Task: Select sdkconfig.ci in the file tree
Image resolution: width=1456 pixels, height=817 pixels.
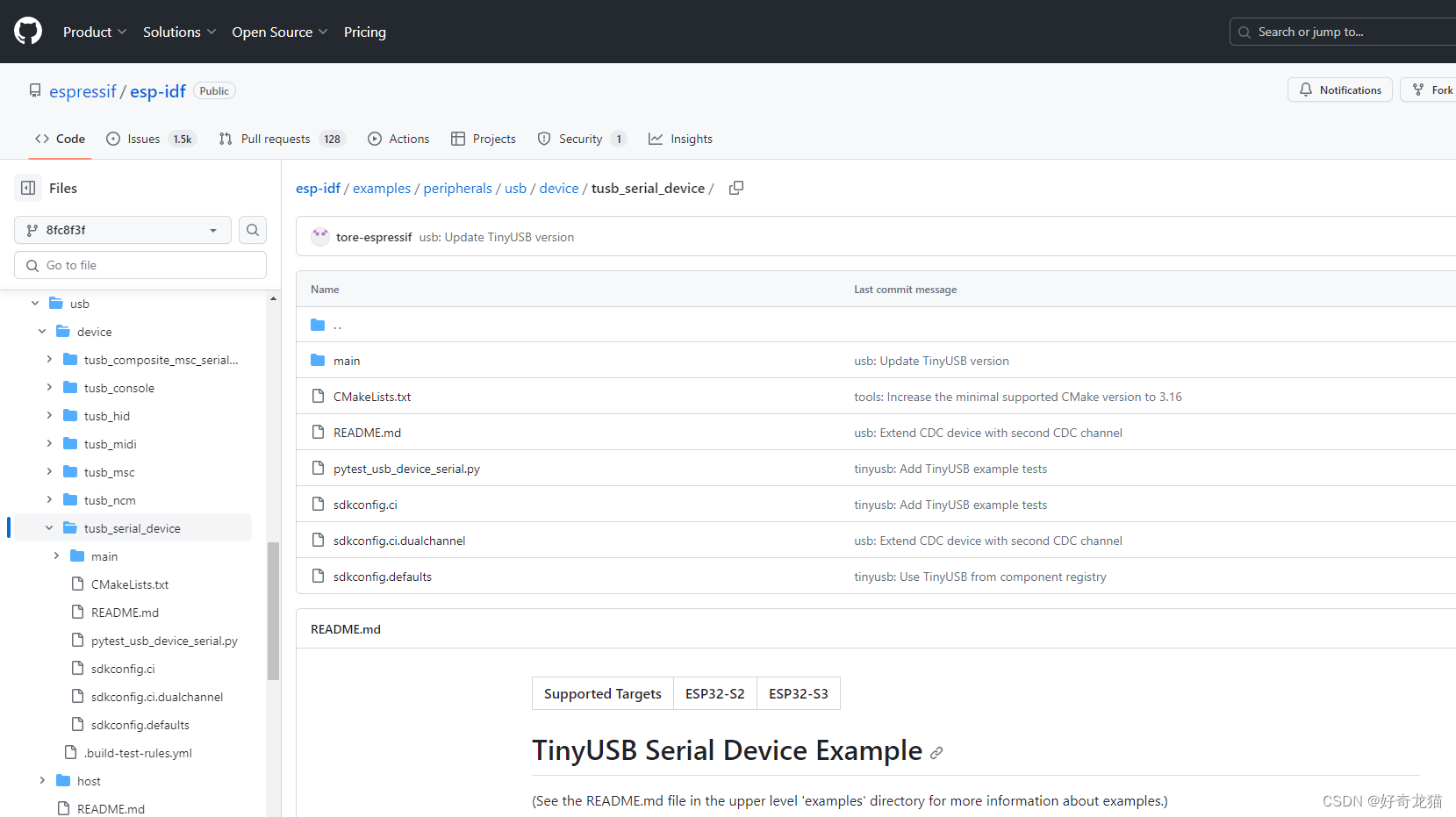Action: pyautogui.click(x=123, y=669)
